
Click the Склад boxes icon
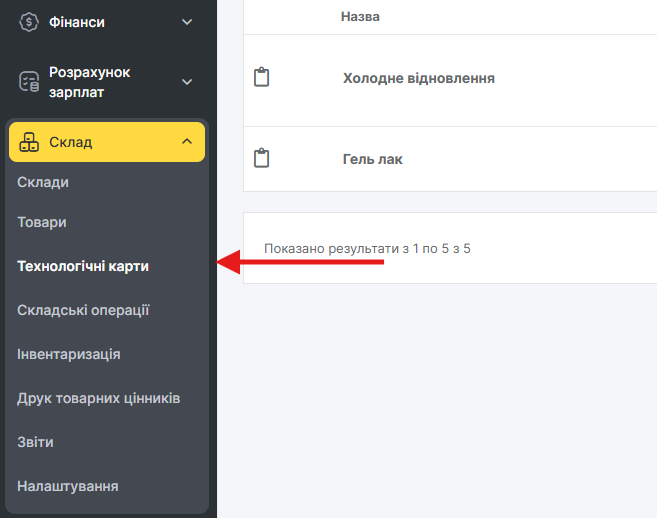(x=29, y=142)
